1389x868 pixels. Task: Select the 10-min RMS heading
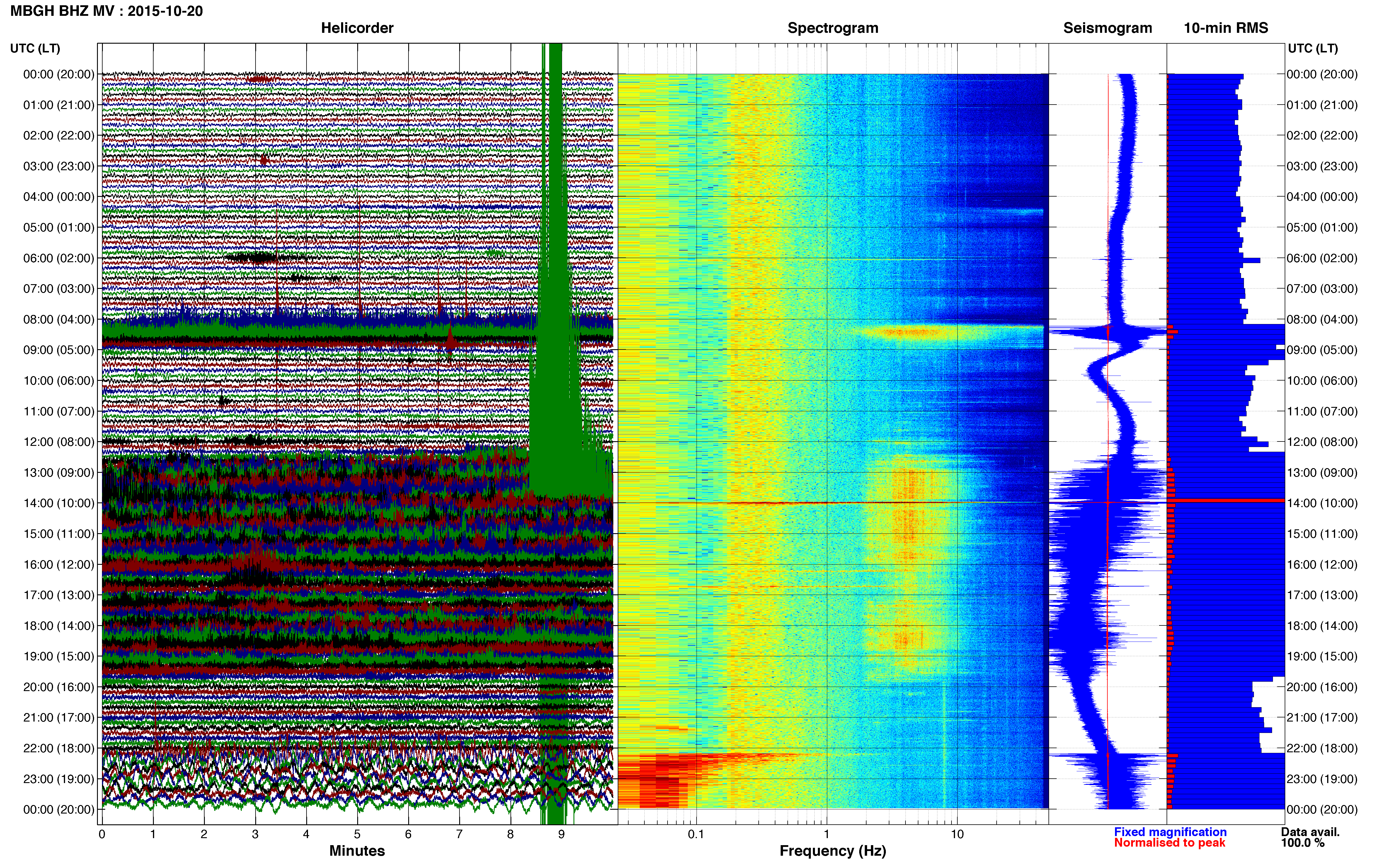[x=1225, y=28]
